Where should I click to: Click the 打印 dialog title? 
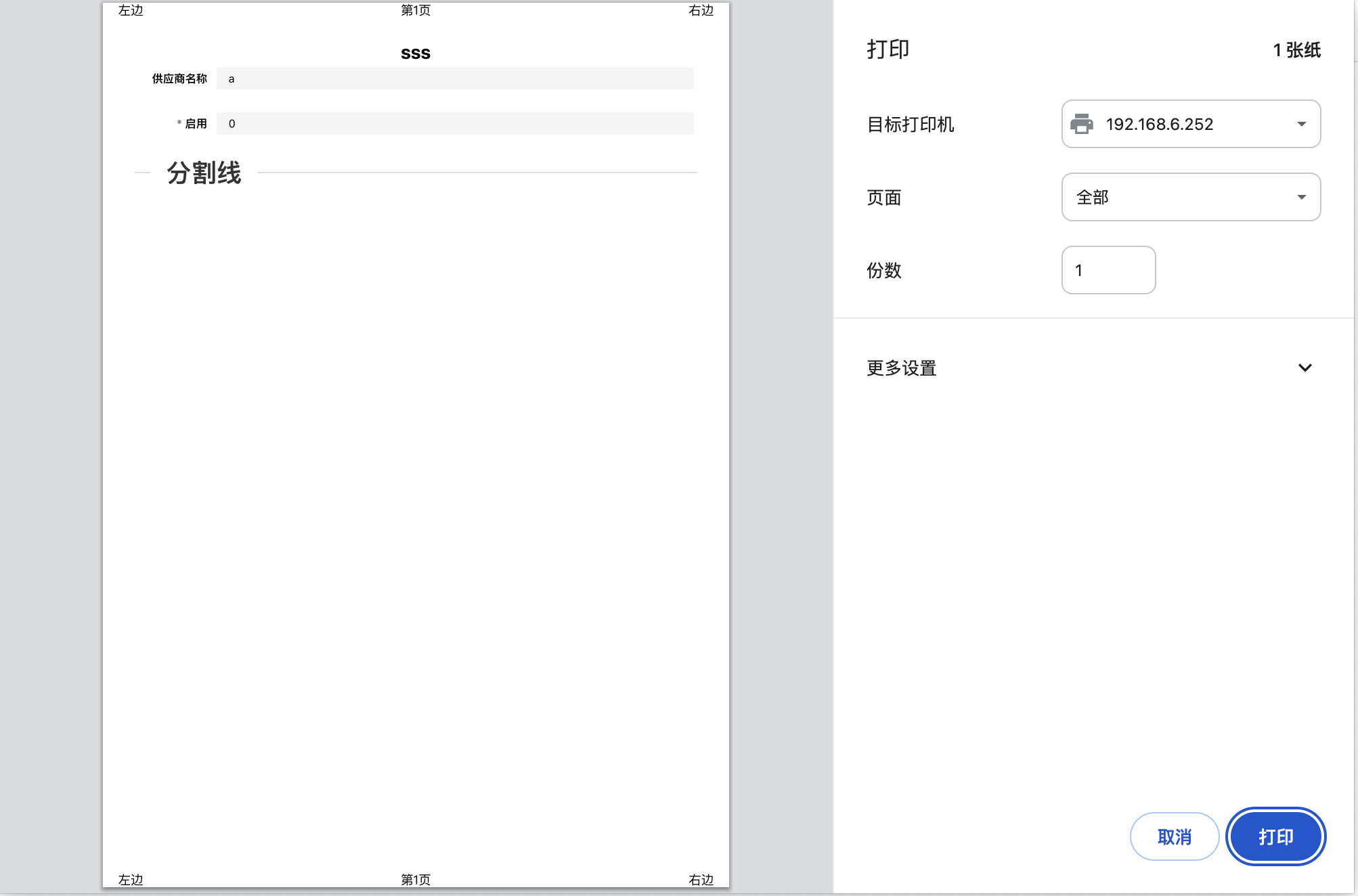tap(887, 49)
